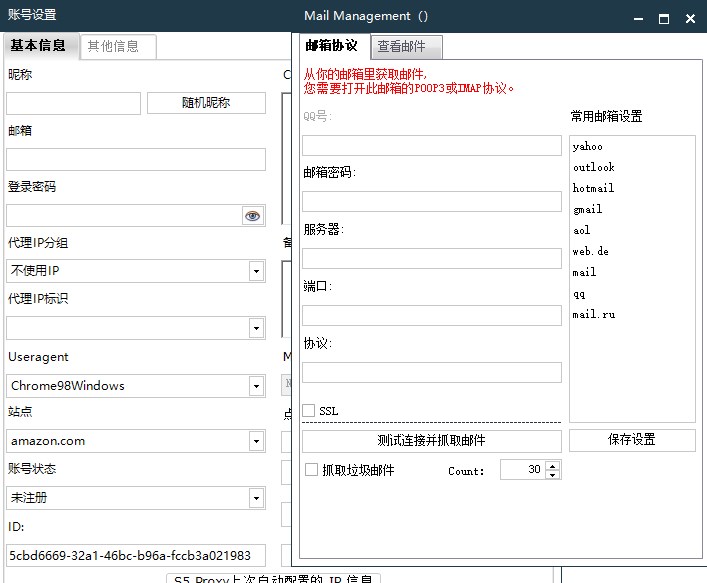
Task: Click the 服务器 input field
Action: [432, 258]
